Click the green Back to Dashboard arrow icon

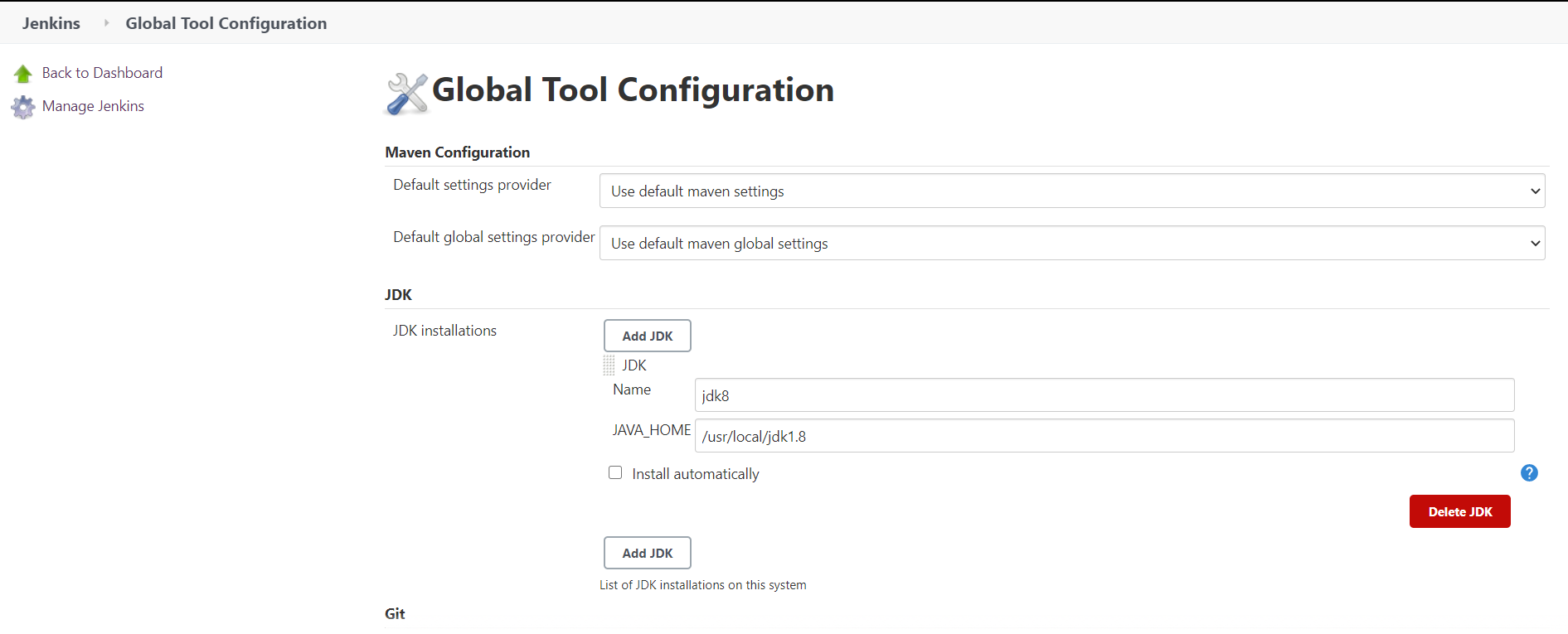click(23, 74)
